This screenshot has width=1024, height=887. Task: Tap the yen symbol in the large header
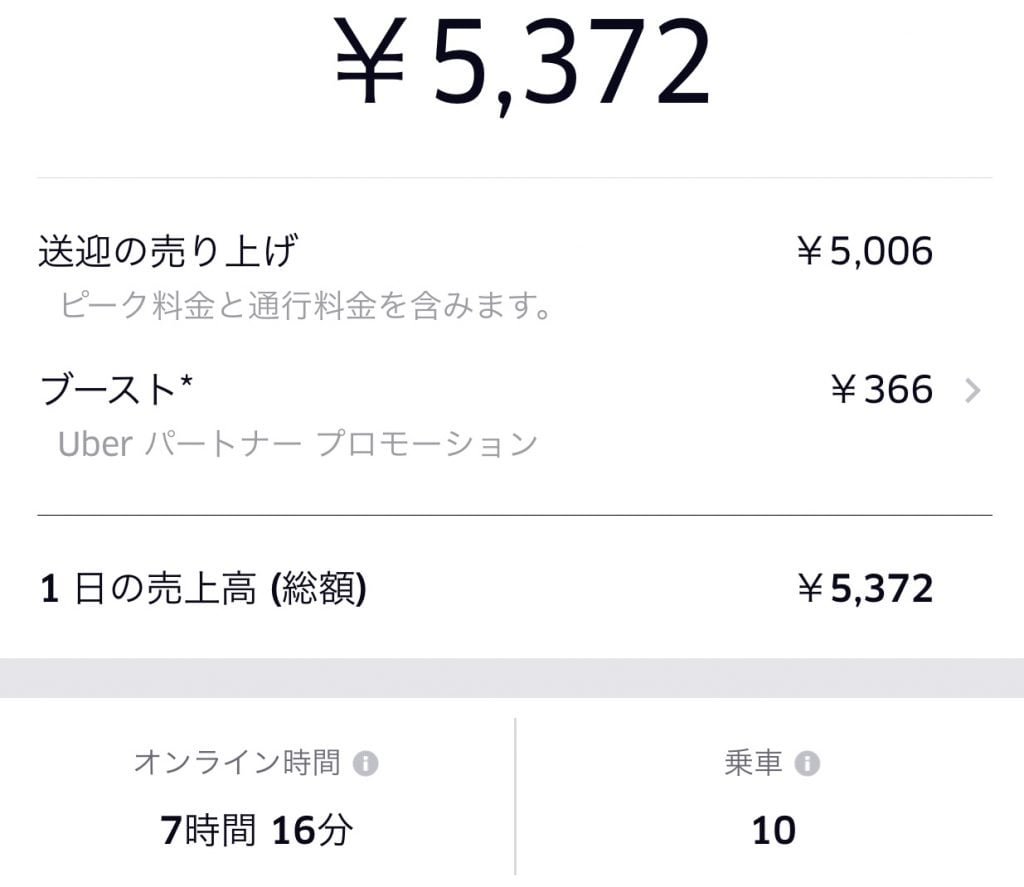(370, 62)
